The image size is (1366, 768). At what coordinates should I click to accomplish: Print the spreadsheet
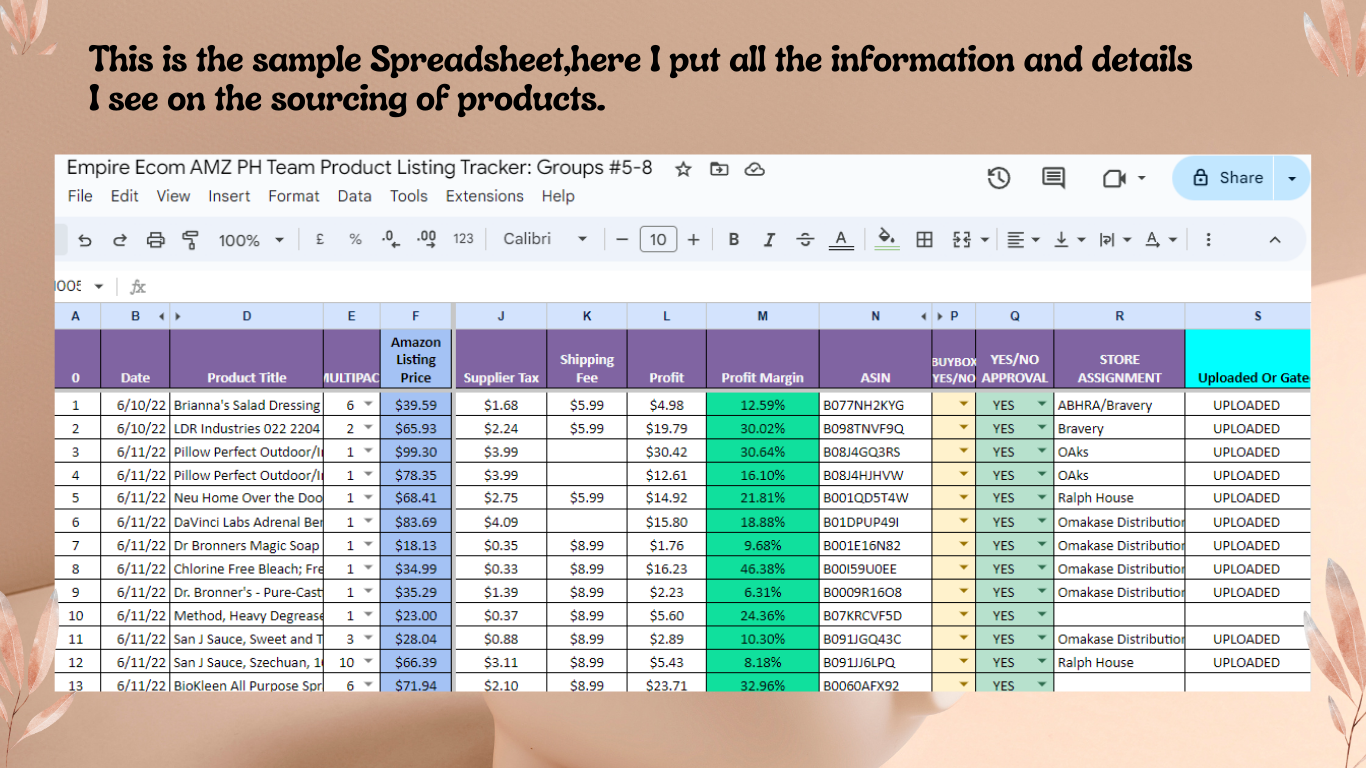point(155,240)
